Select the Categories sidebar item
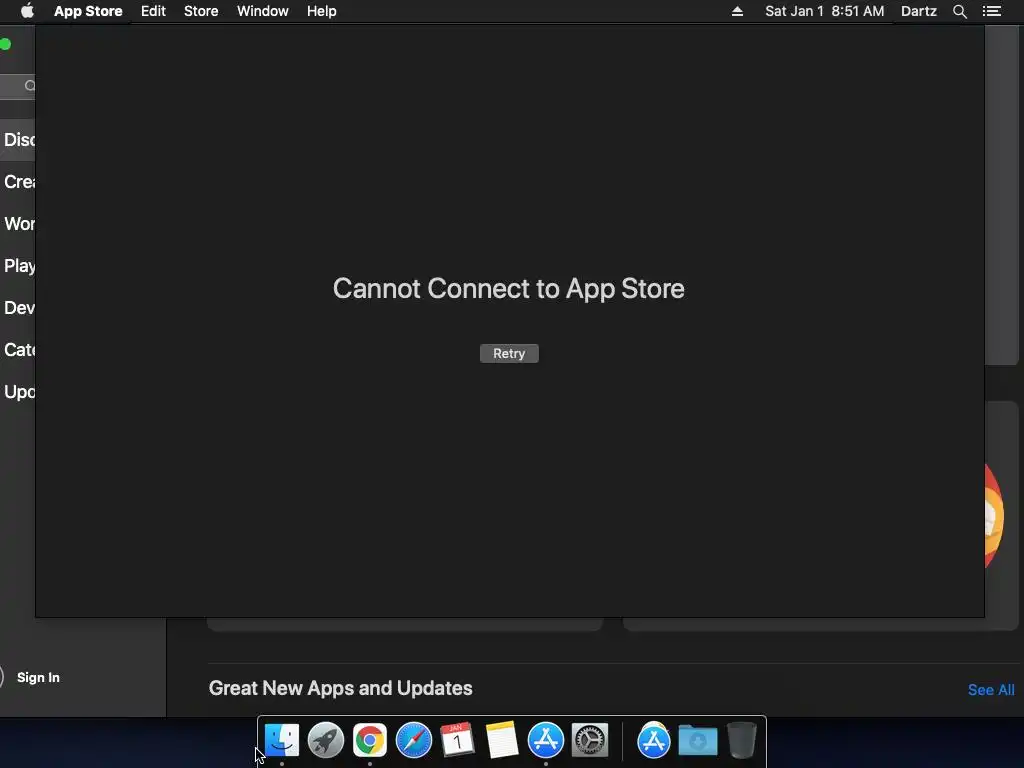1024x768 pixels. click(18, 350)
